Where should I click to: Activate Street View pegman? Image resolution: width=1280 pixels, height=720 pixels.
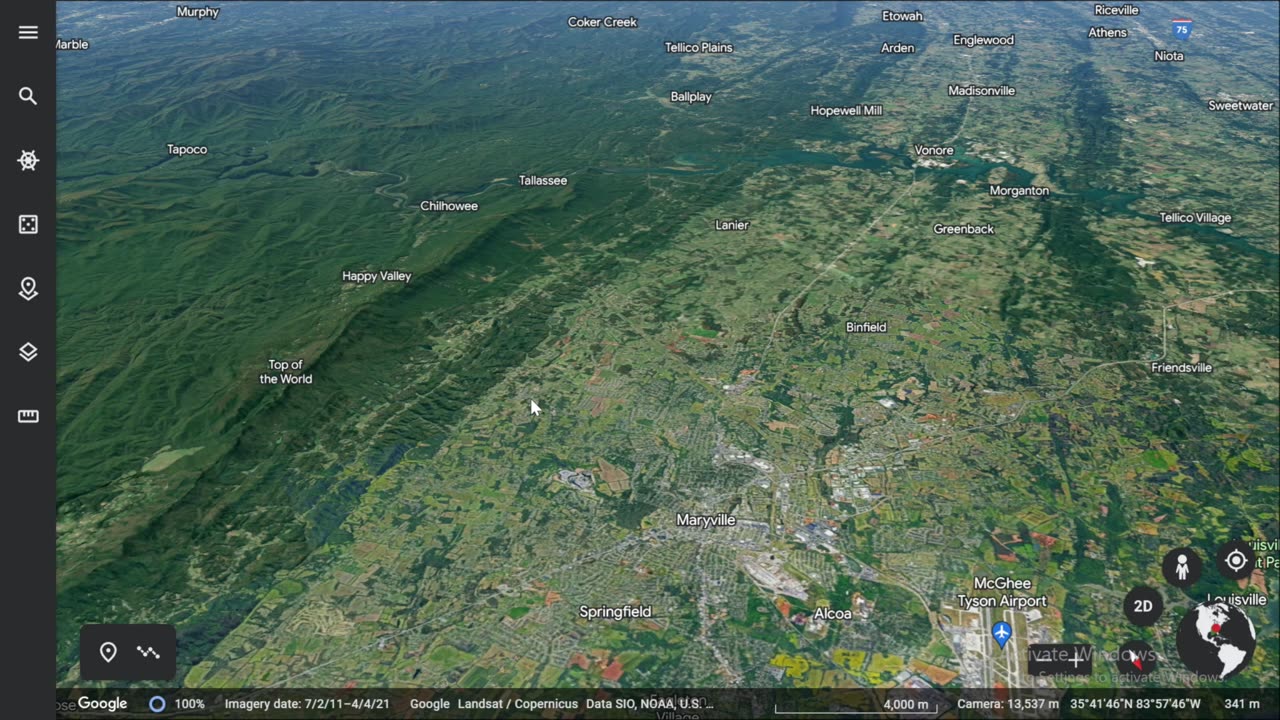tap(1181, 568)
